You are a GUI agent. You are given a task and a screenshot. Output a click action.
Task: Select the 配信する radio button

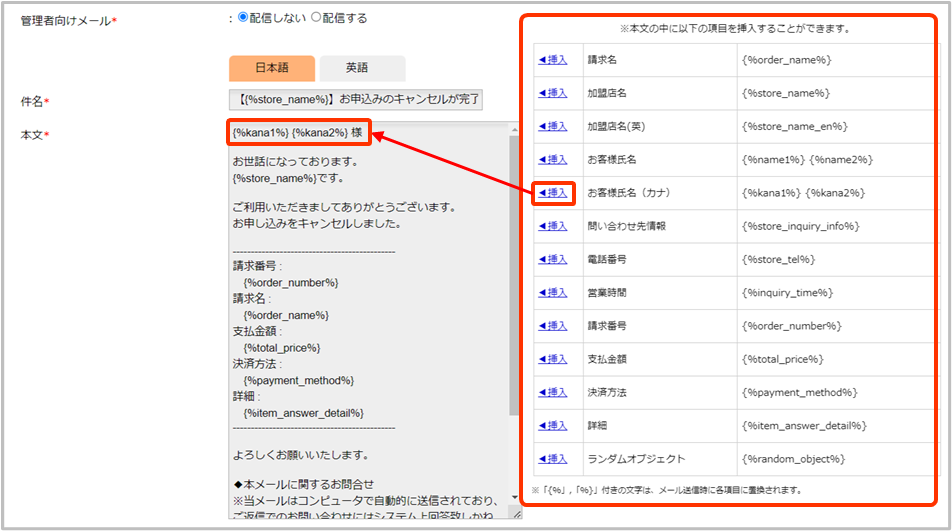click(x=317, y=17)
